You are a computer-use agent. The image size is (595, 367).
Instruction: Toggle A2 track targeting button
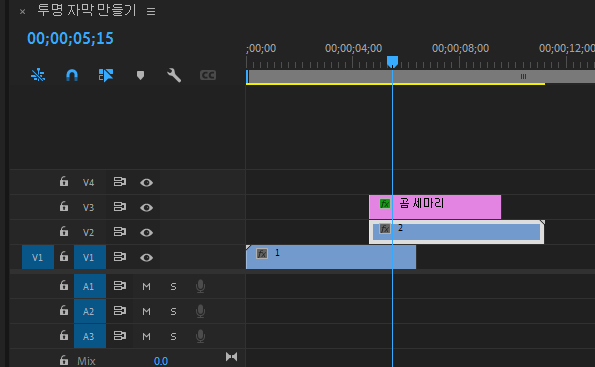(x=90, y=311)
